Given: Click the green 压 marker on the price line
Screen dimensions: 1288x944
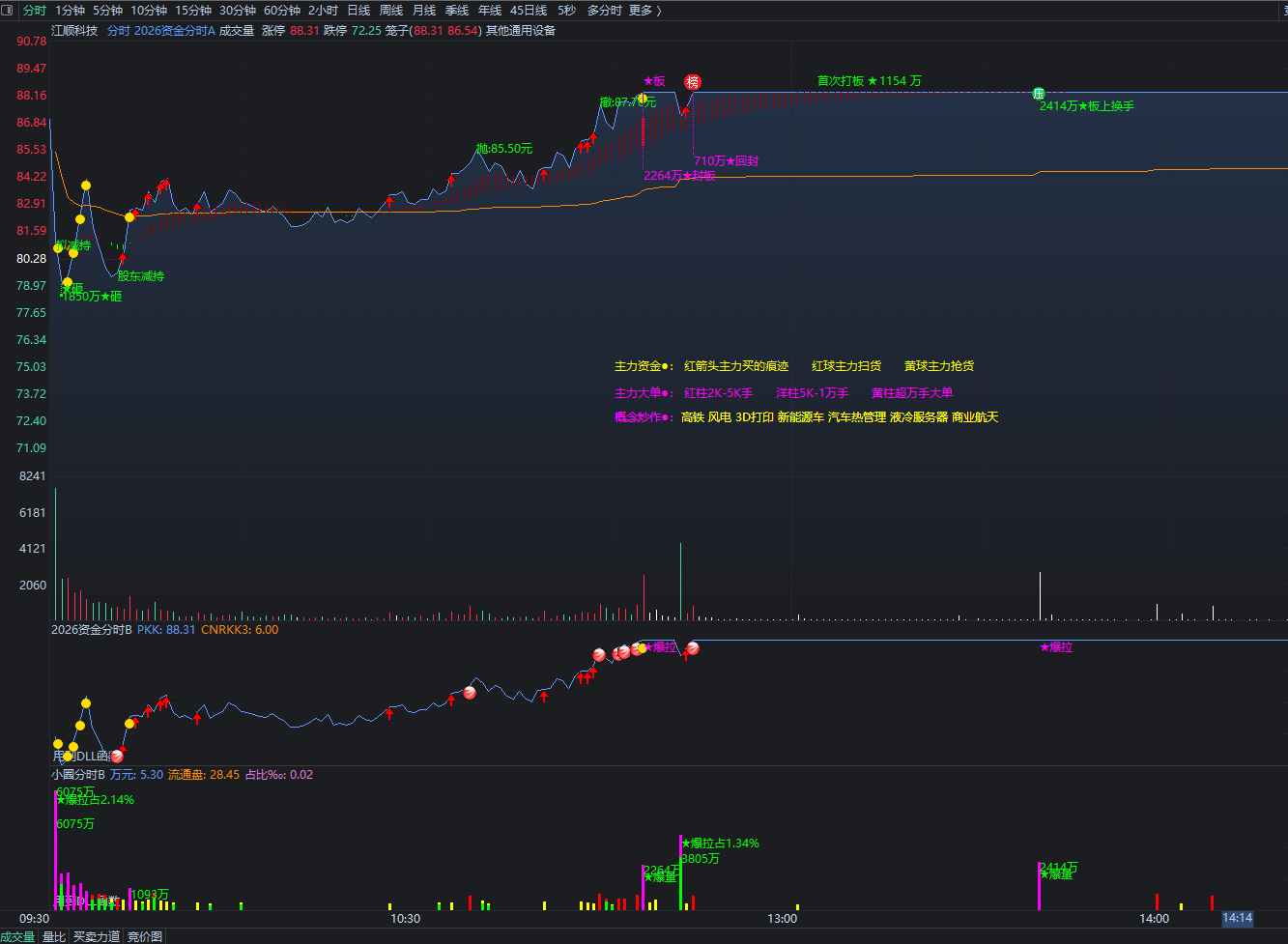Looking at the screenshot, I should coord(1039,94).
